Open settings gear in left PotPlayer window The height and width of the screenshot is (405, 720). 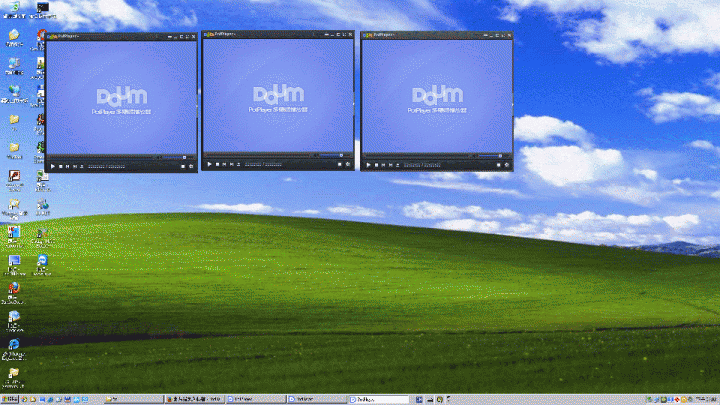pos(191,166)
